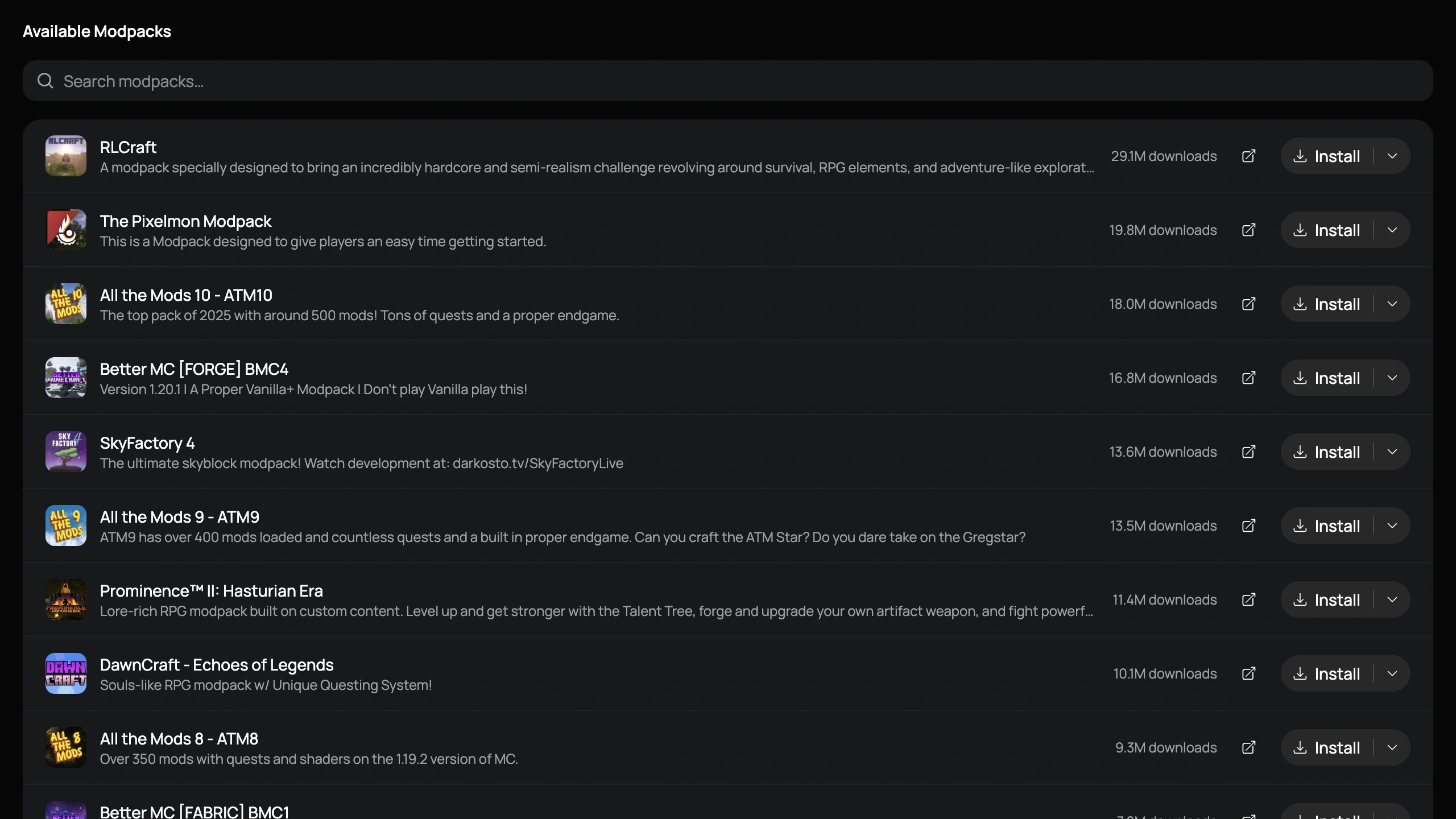Click the Better MC BMC4 thumbnail
The width and height of the screenshot is (1456, 819).
point(66,378)
